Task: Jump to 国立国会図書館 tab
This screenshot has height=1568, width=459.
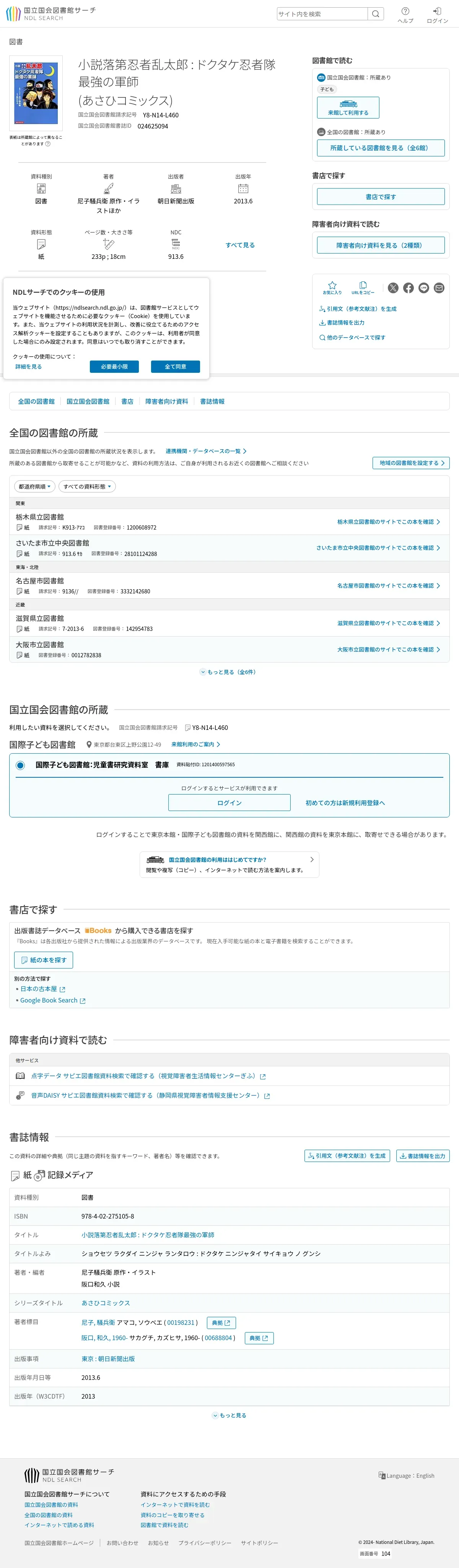Action: click(x=88, y=401)
